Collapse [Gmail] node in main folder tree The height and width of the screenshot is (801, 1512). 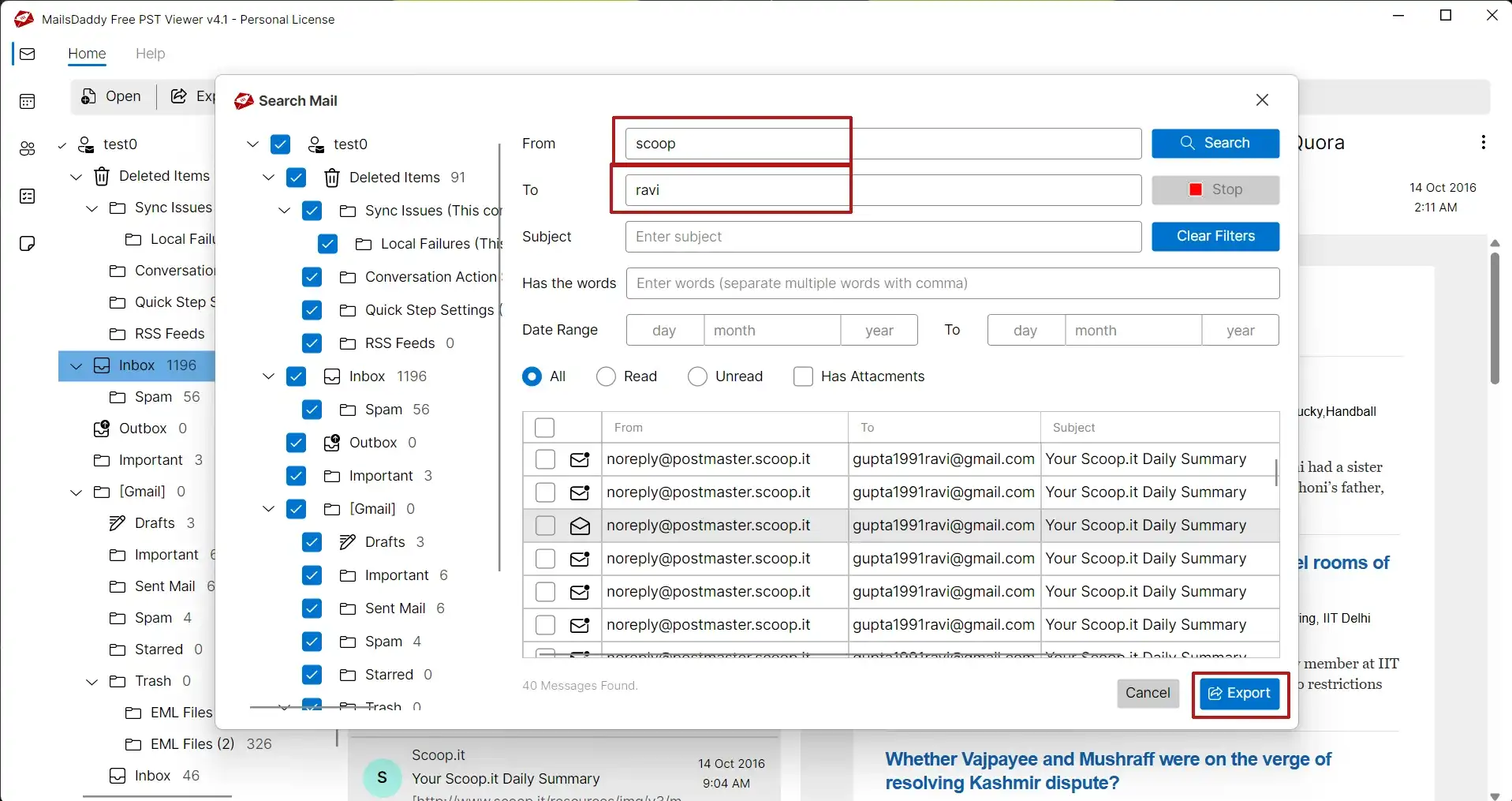77,492
